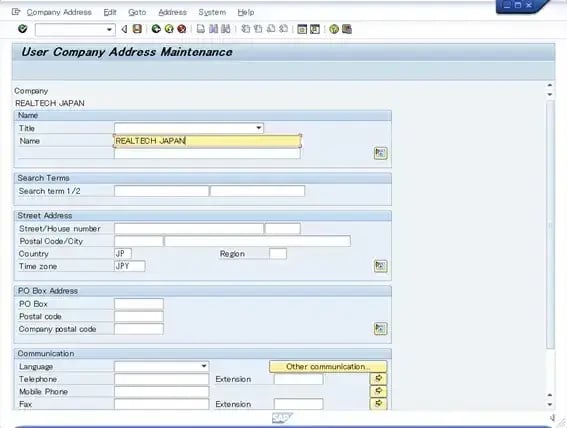Click the command field collapse triangle
Screen dimensions: 567x428
124,29
